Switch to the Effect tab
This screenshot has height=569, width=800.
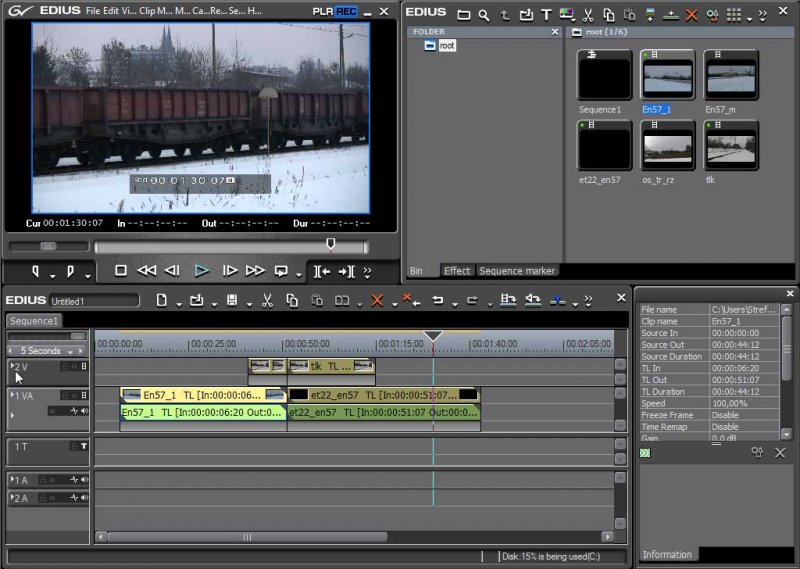(457, 271)
